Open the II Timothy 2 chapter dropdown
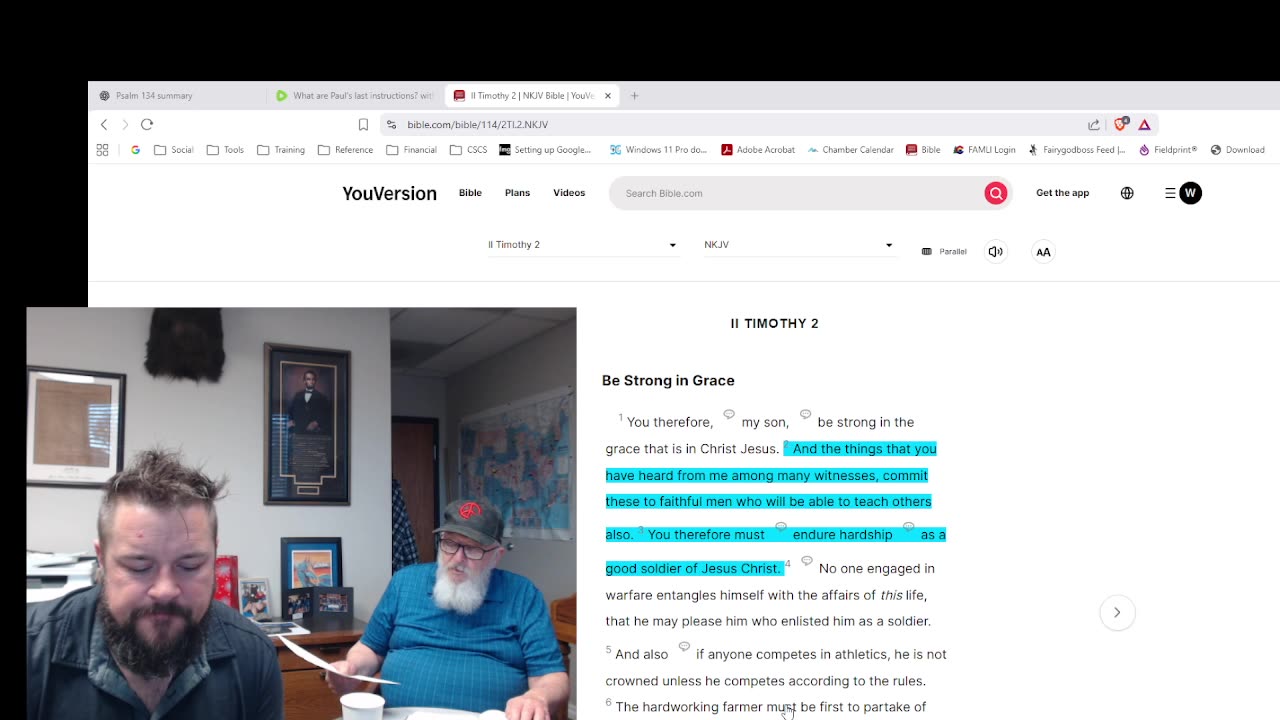Viewport: 1280px width, 720px height. 582,245
